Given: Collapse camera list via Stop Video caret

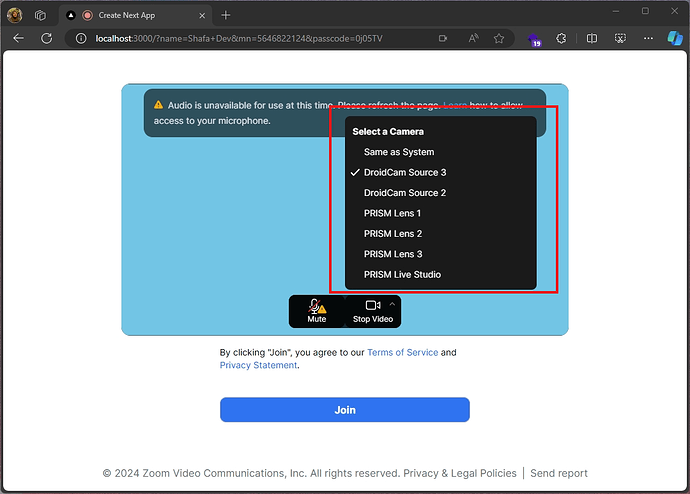Looking at the screenshot, I should [392, 304].
